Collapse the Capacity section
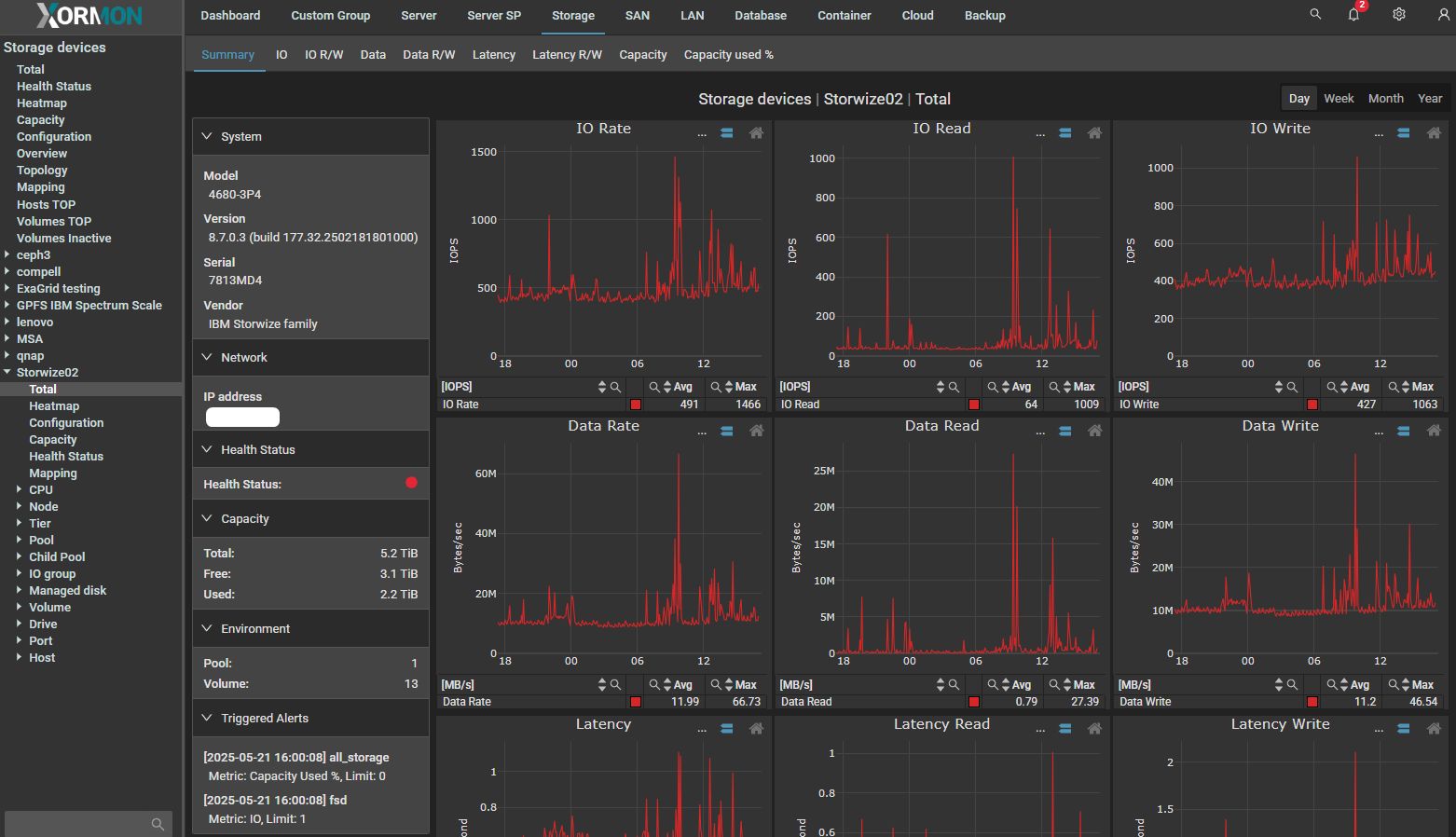The image size is (1456, 837). [207, 518]
